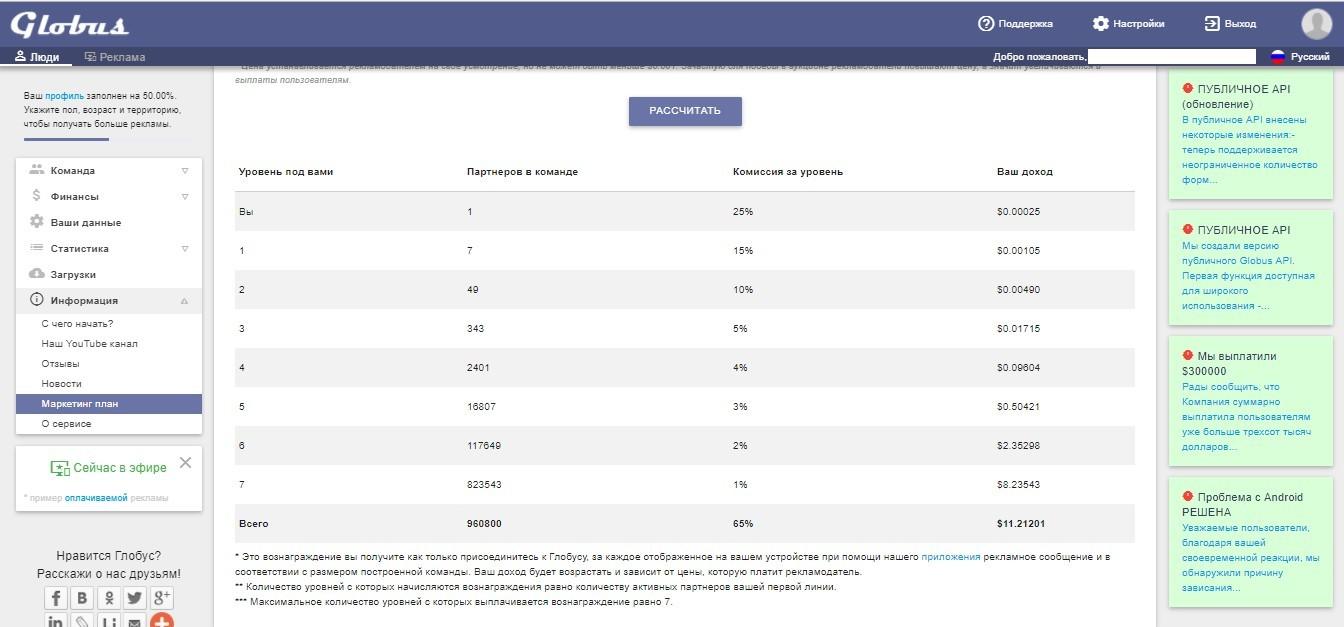Viewport: 1344px width, 627px height.
Task: Click the orange plus share icon
Action: [x=161, y=621]
